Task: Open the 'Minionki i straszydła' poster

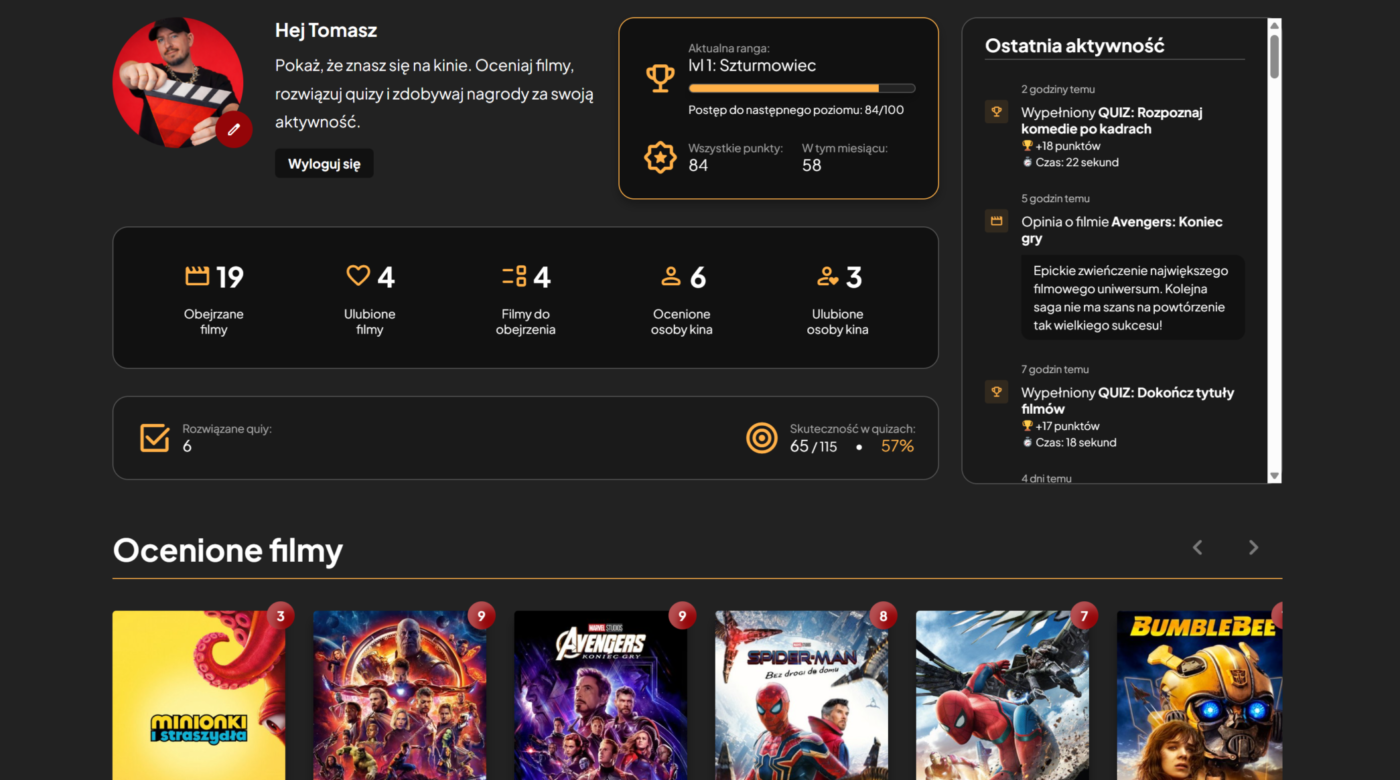Action: coord(199,696)
